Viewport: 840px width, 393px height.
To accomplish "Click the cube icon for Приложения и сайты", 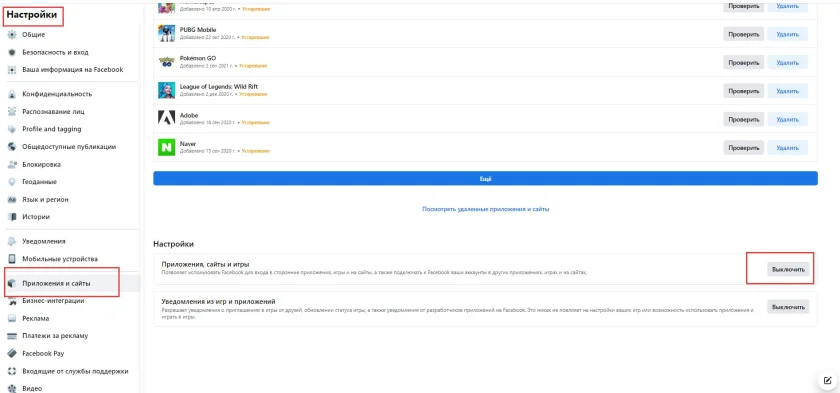I will pos(12,283).
